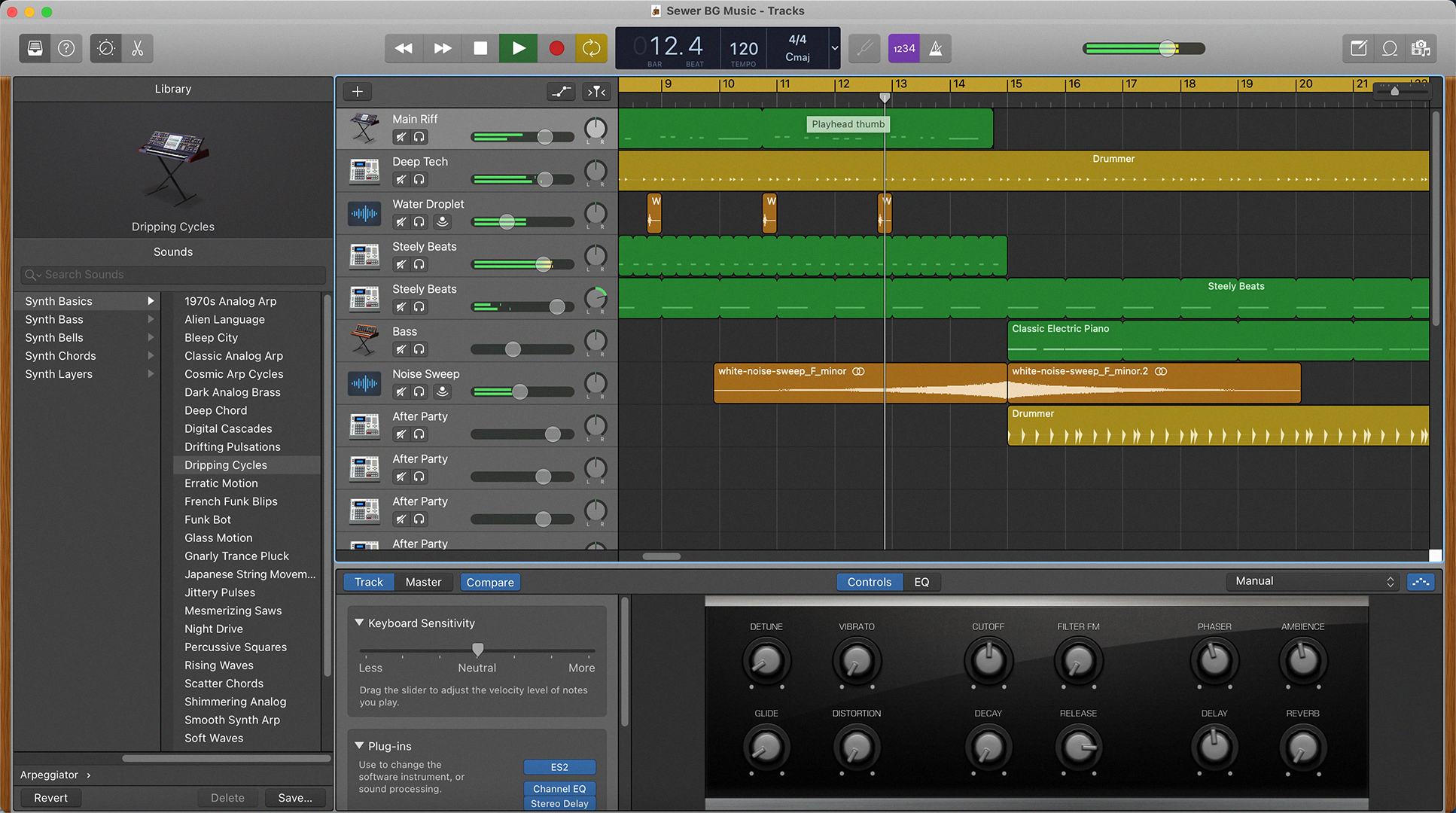
Task: Open the Manual preset dropdown
Action: tap(1314, 581)
